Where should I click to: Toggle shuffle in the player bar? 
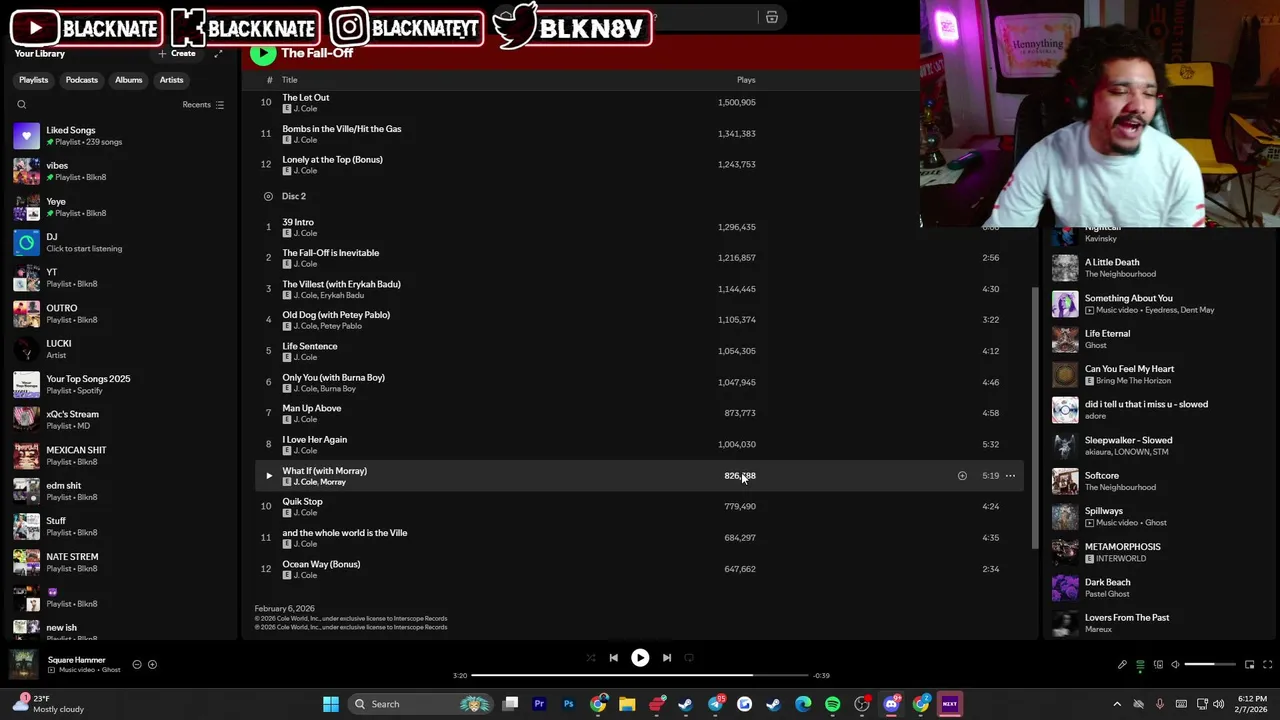point(590,658)
